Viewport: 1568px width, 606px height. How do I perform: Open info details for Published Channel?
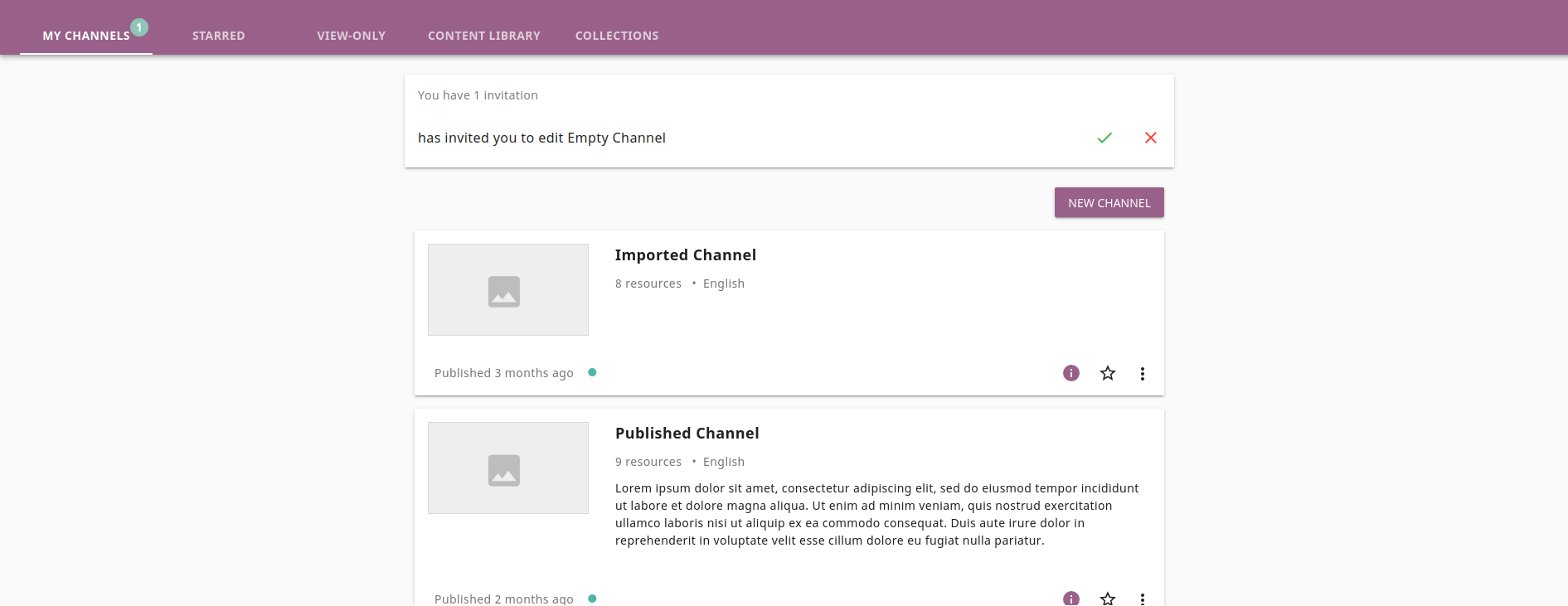(1071, 599)
